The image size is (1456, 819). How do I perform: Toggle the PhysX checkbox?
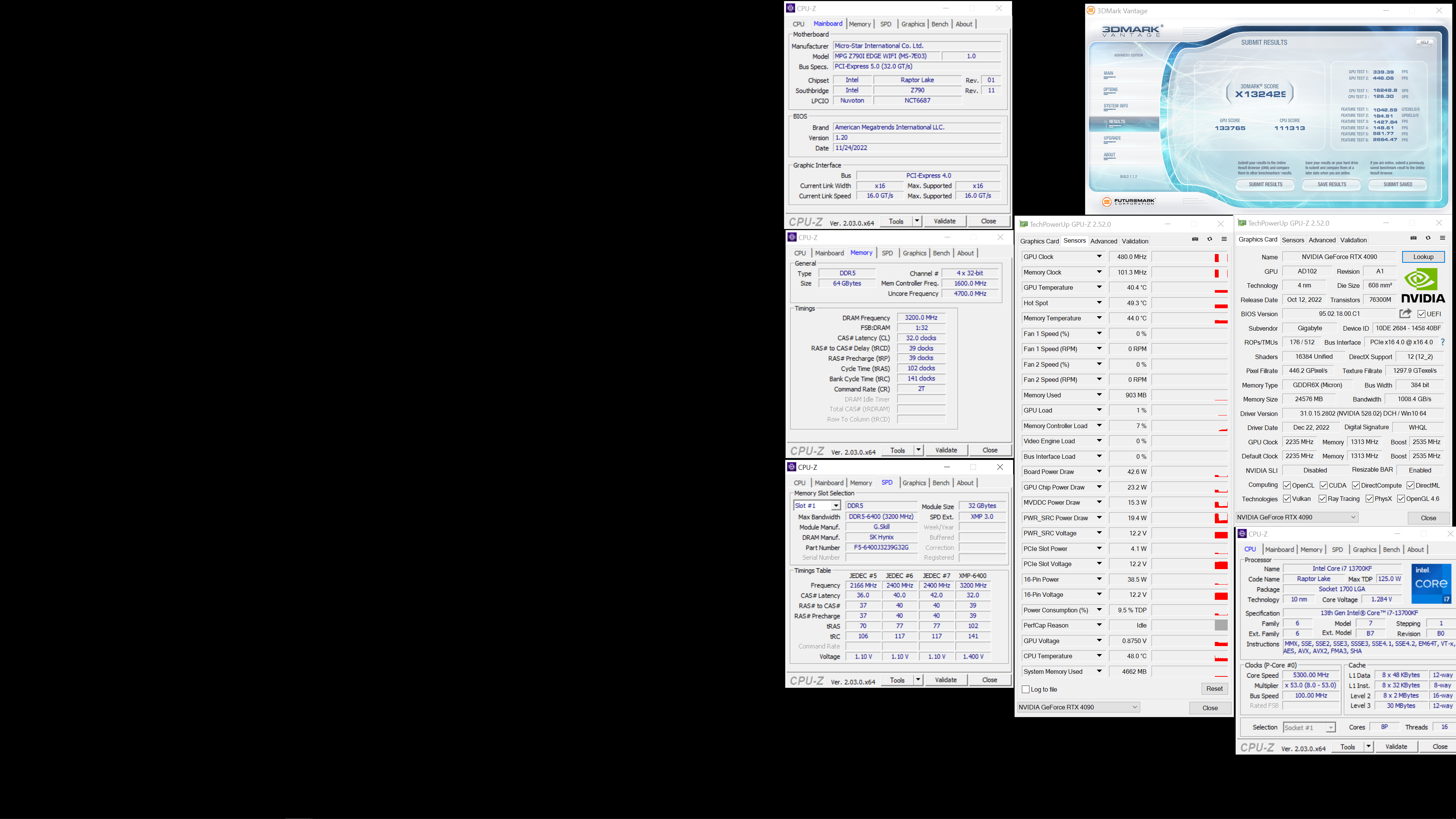1369,499
